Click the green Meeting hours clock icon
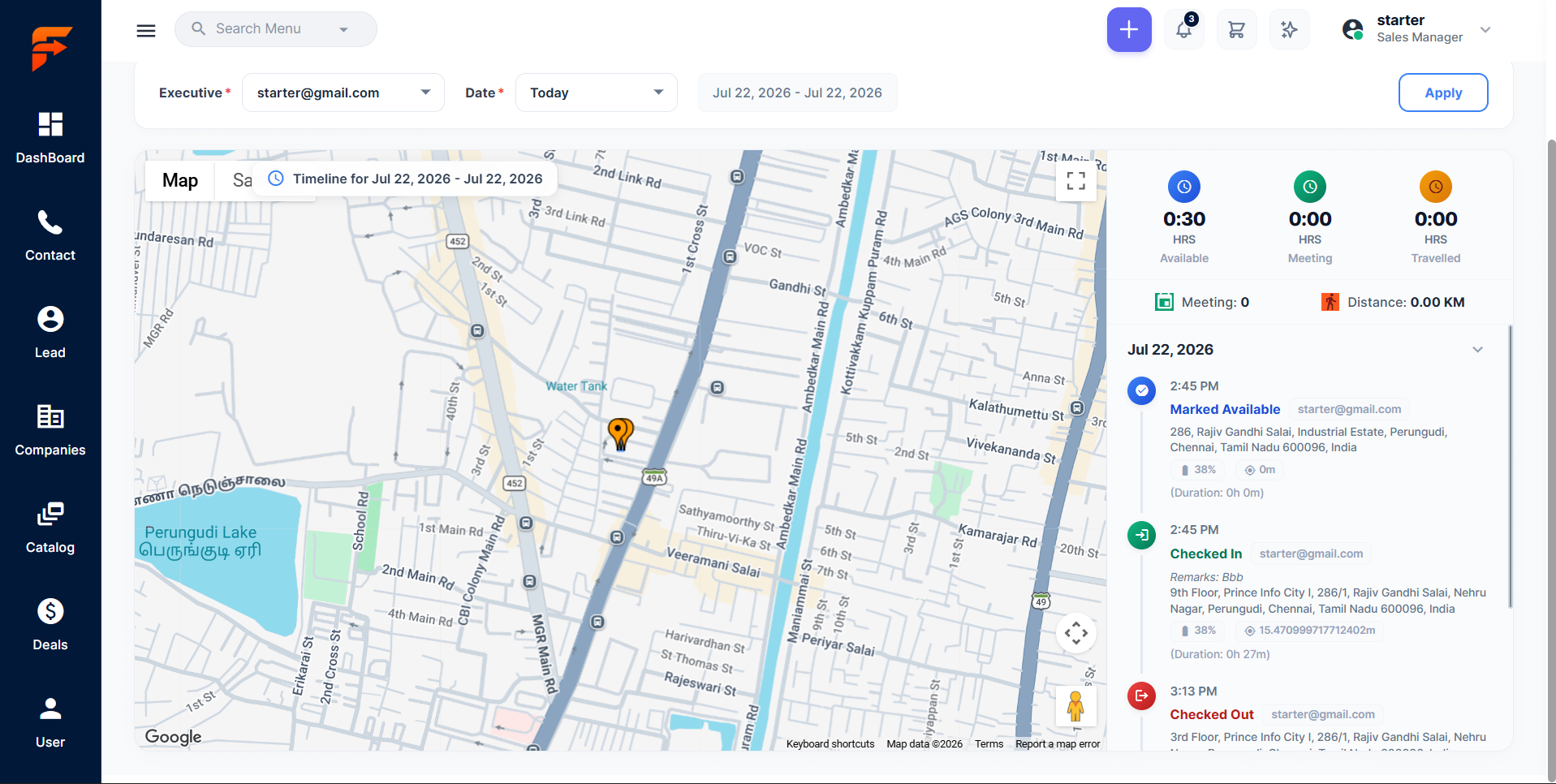 1310,187
